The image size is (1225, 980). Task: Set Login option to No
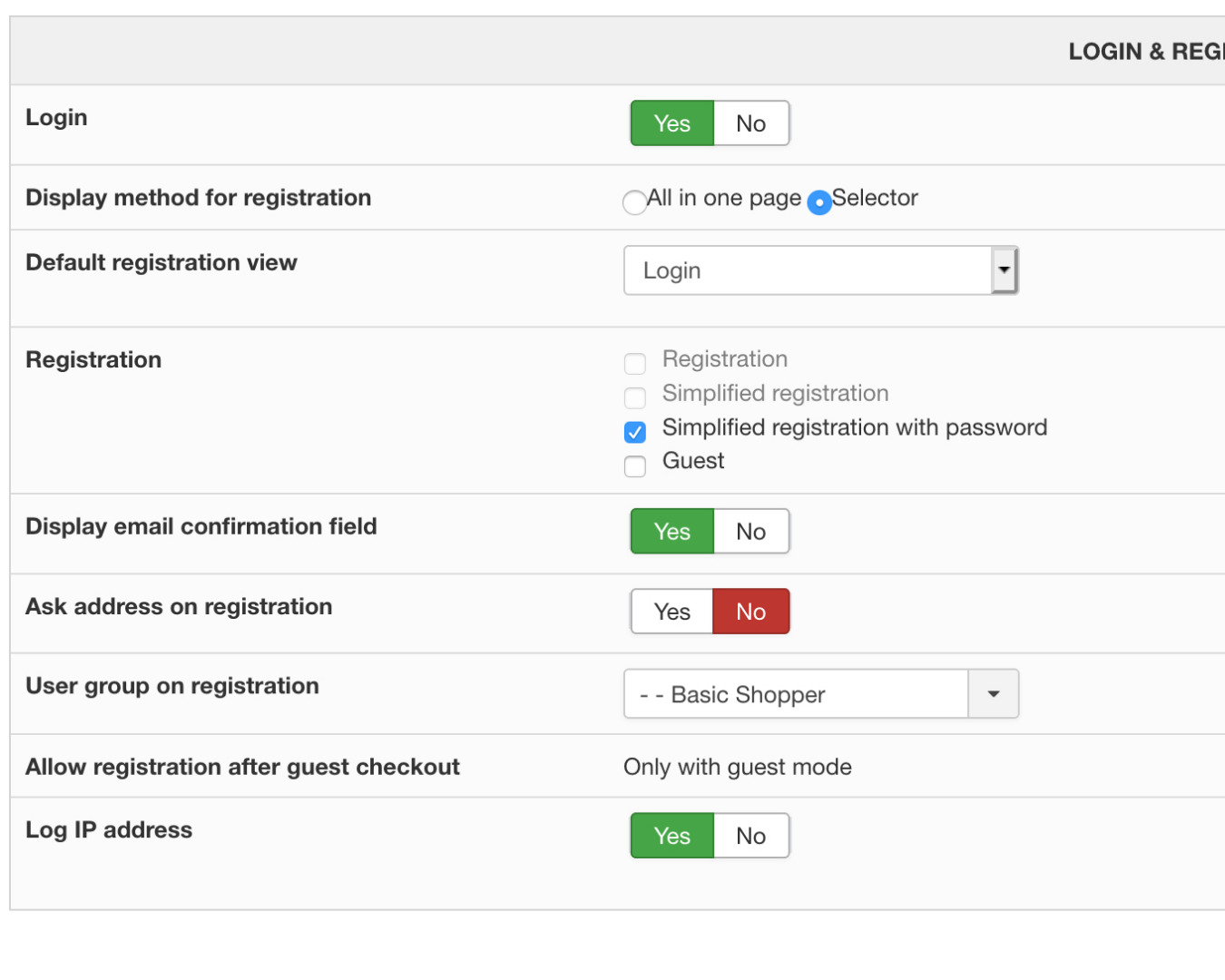pyautogui.click(x=751, y=123)
